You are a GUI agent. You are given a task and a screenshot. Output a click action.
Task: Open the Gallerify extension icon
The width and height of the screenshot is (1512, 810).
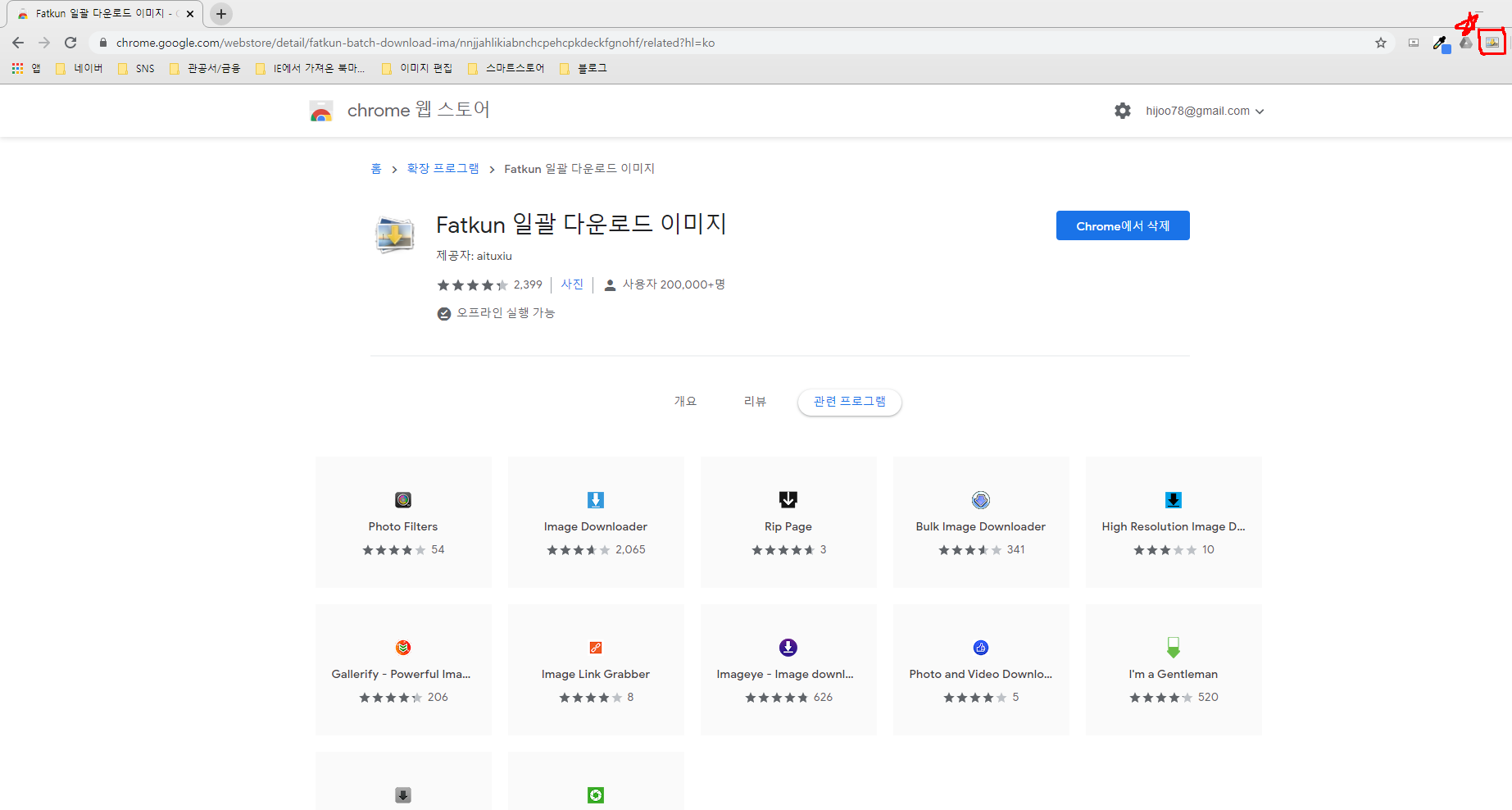[403, 647]
